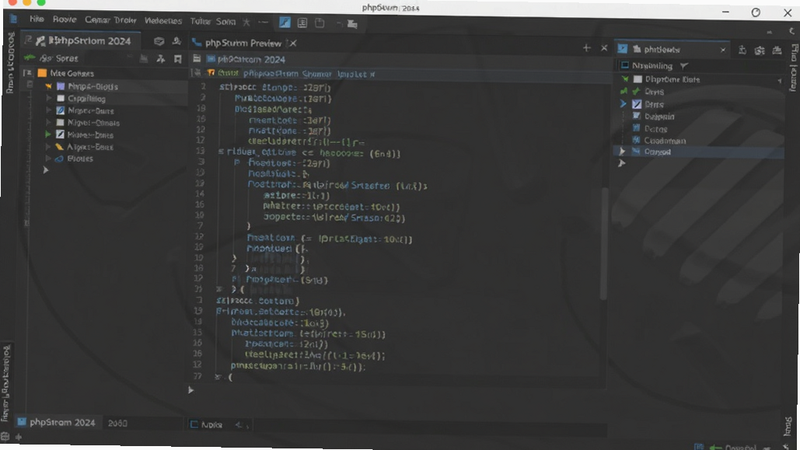Click the filter funnel icon next to Nmpinting
Screen dimensions: 800x450
(684, 66)
